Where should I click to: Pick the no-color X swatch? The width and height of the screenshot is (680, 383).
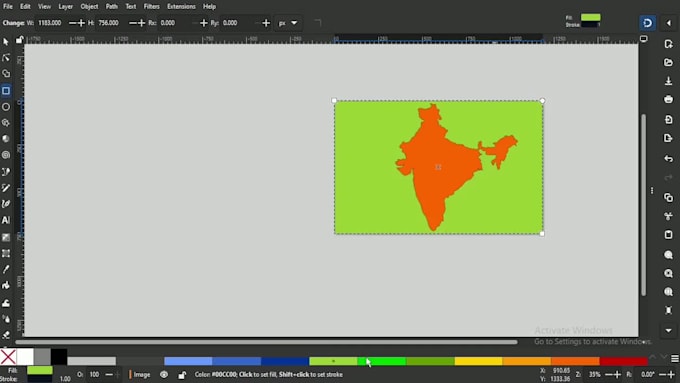coord(8,357)
